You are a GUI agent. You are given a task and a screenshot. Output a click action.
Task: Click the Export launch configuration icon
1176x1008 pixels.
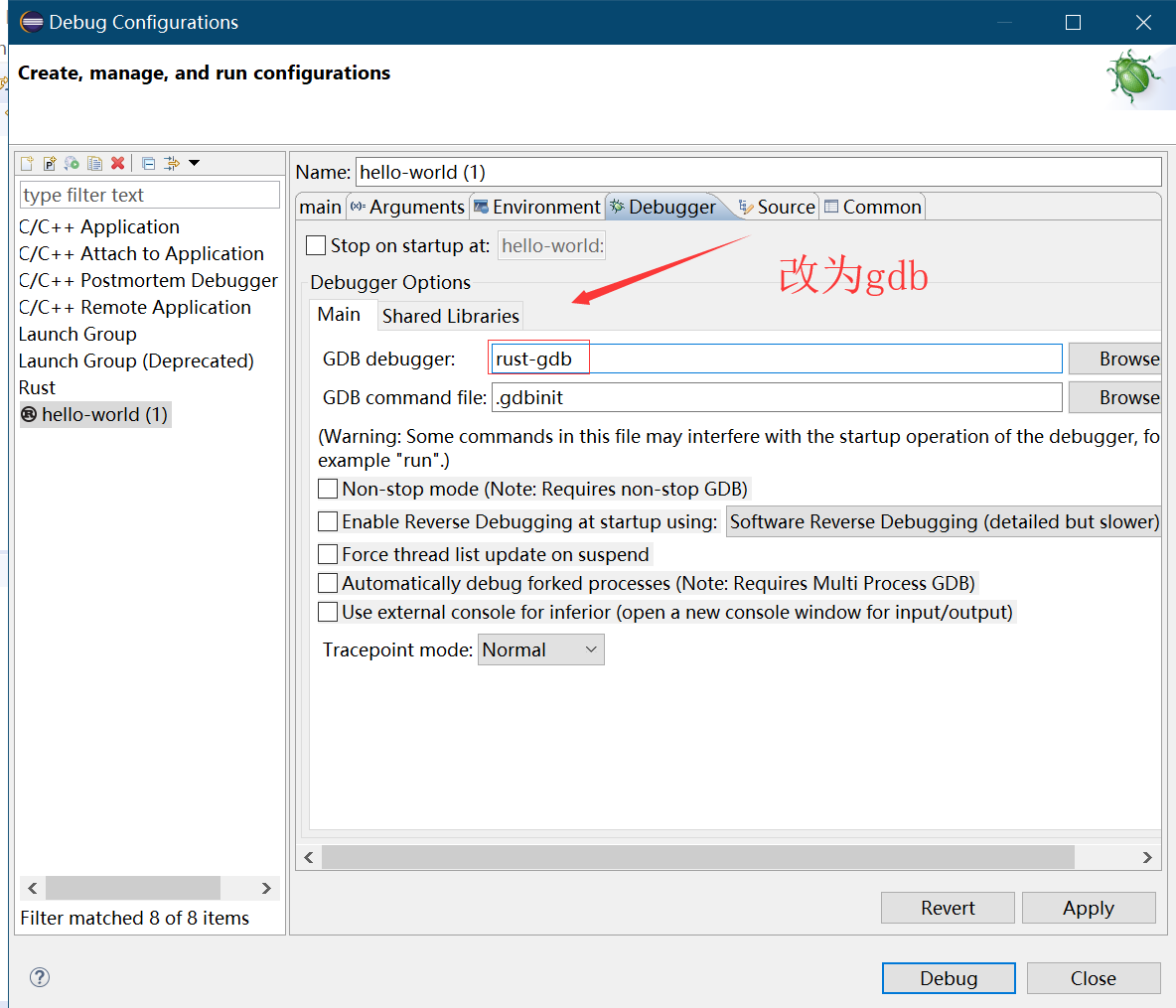(72, 163)
